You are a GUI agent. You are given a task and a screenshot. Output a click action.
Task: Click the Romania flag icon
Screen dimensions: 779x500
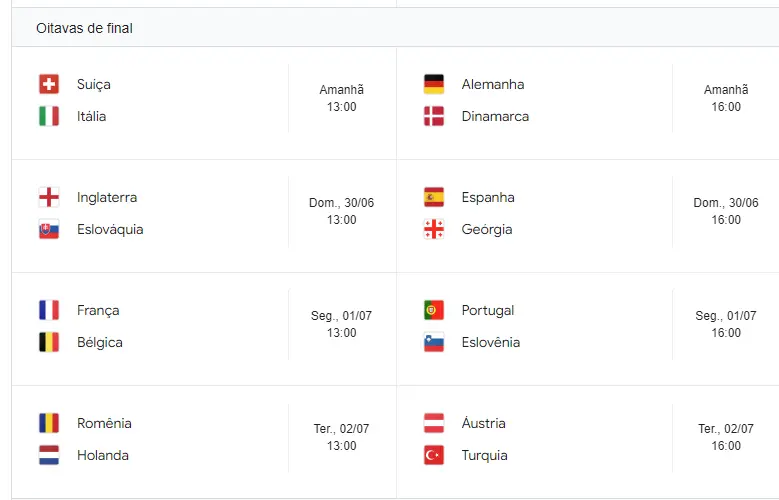pyautogui.click(x=49, y=423)
